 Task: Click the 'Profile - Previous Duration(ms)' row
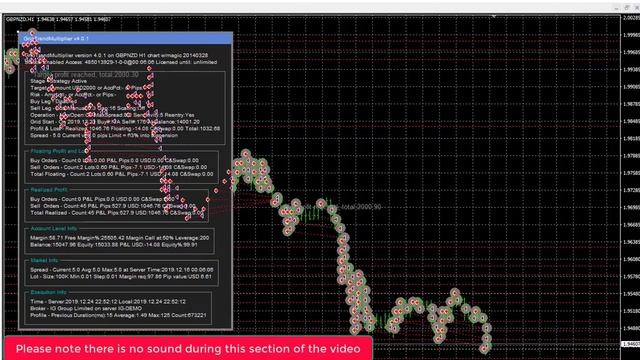pyautogui.click(x=118, y=315)
